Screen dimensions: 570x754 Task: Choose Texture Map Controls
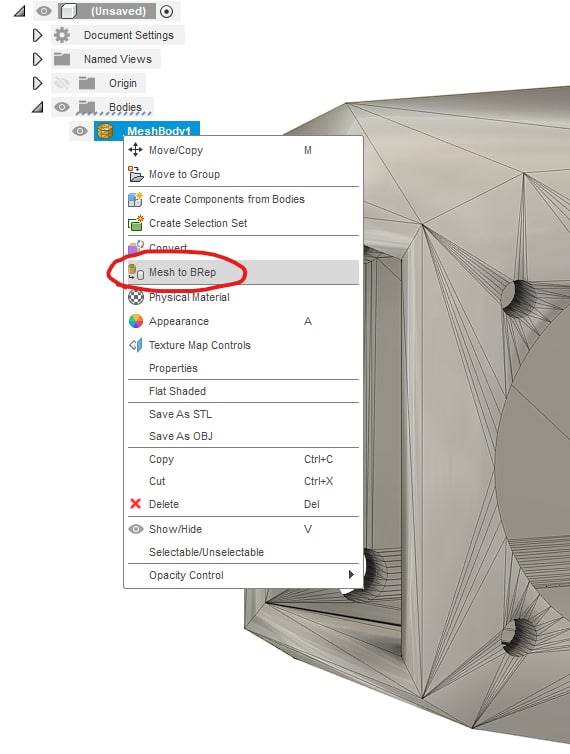pos(243,345)
